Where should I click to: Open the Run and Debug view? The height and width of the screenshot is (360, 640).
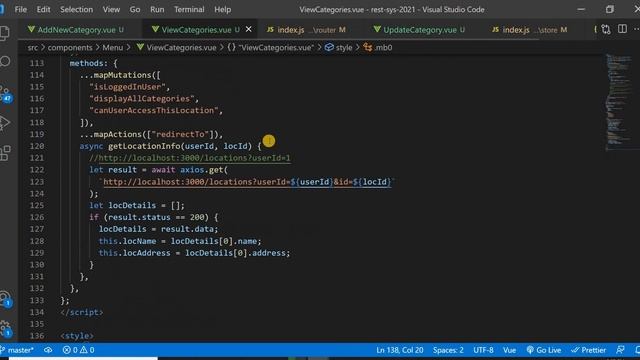(x=5, y=123)
